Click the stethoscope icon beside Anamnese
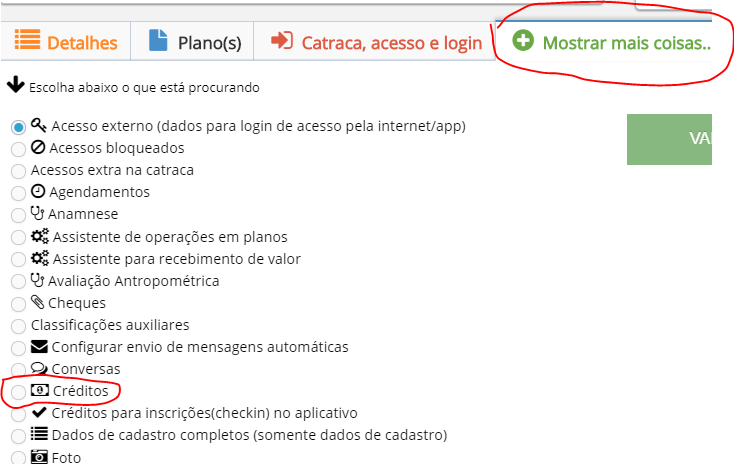Image resolution: width=734 pixels, height=464 pixels. click(37, 213)
